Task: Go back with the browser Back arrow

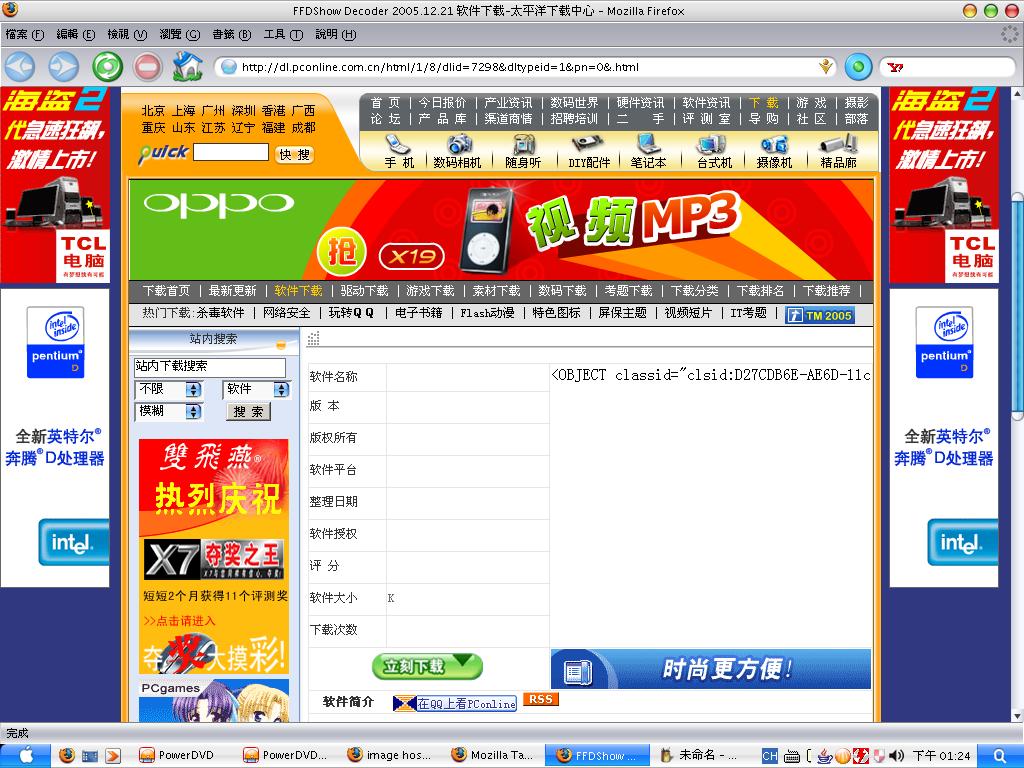Action: (x=20, y=67)
